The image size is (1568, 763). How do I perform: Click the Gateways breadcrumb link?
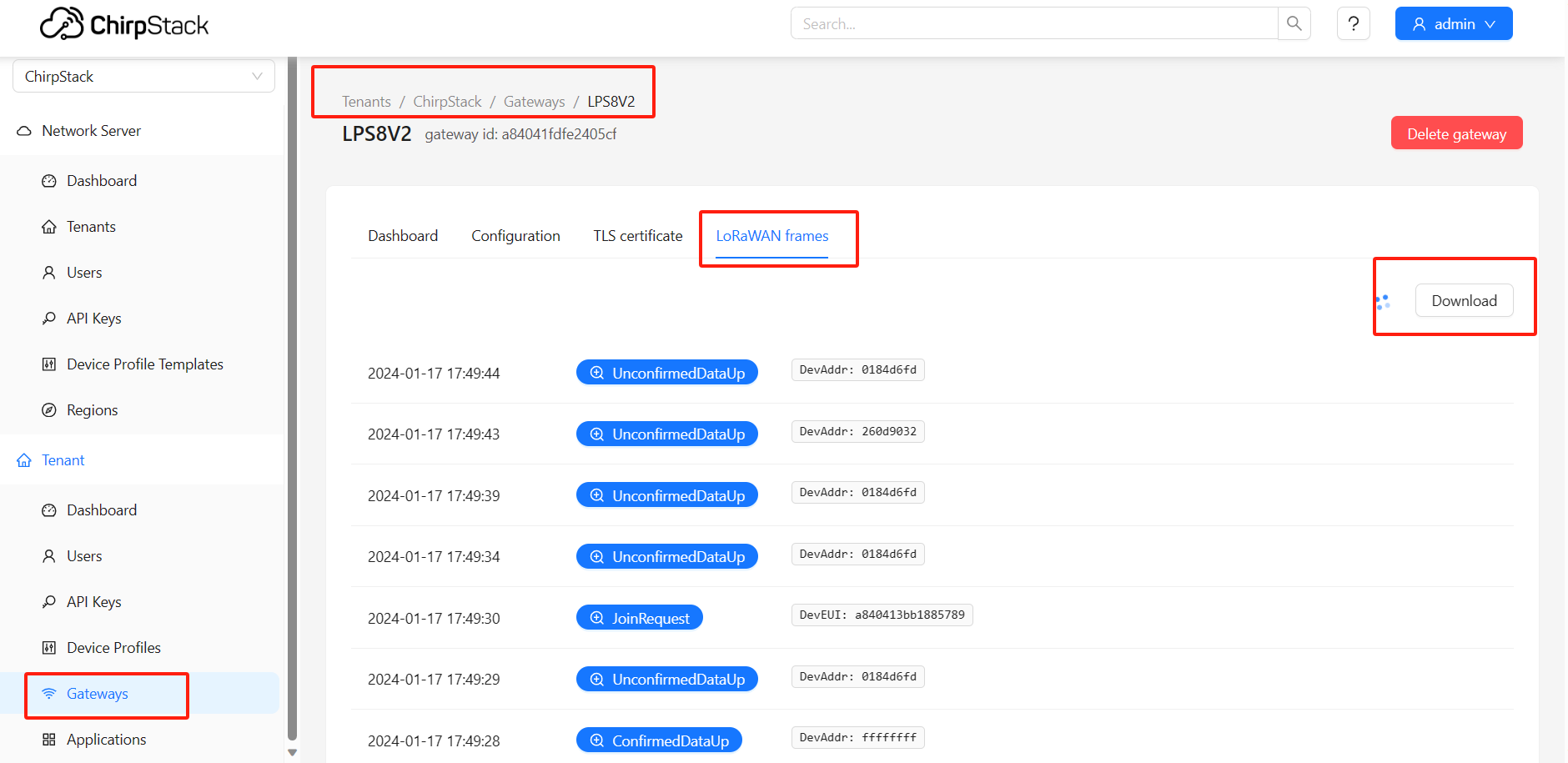(534, 102)
